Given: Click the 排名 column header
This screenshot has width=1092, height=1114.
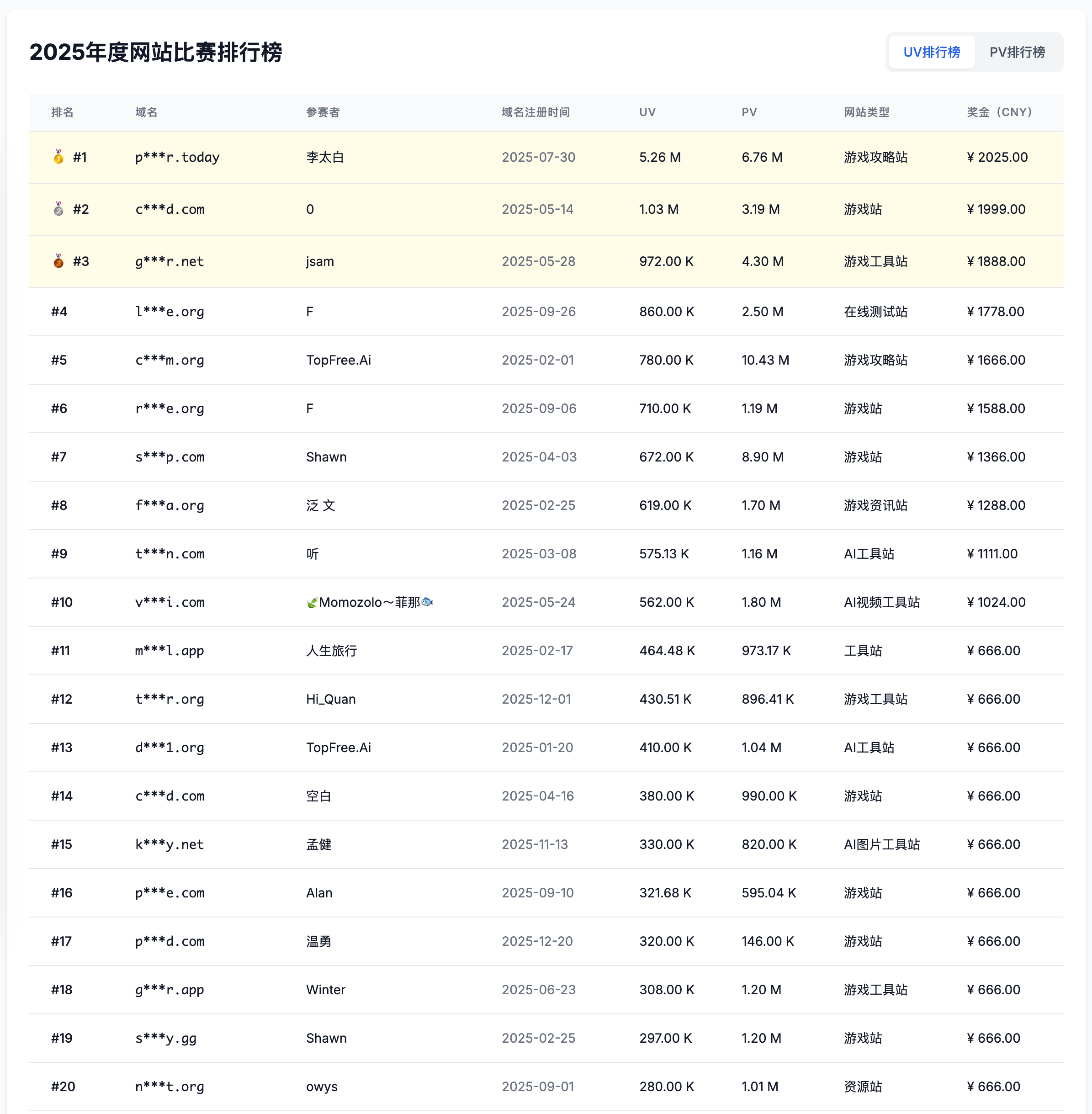Looking at the screenshot, I should click(x=63, y=112).
